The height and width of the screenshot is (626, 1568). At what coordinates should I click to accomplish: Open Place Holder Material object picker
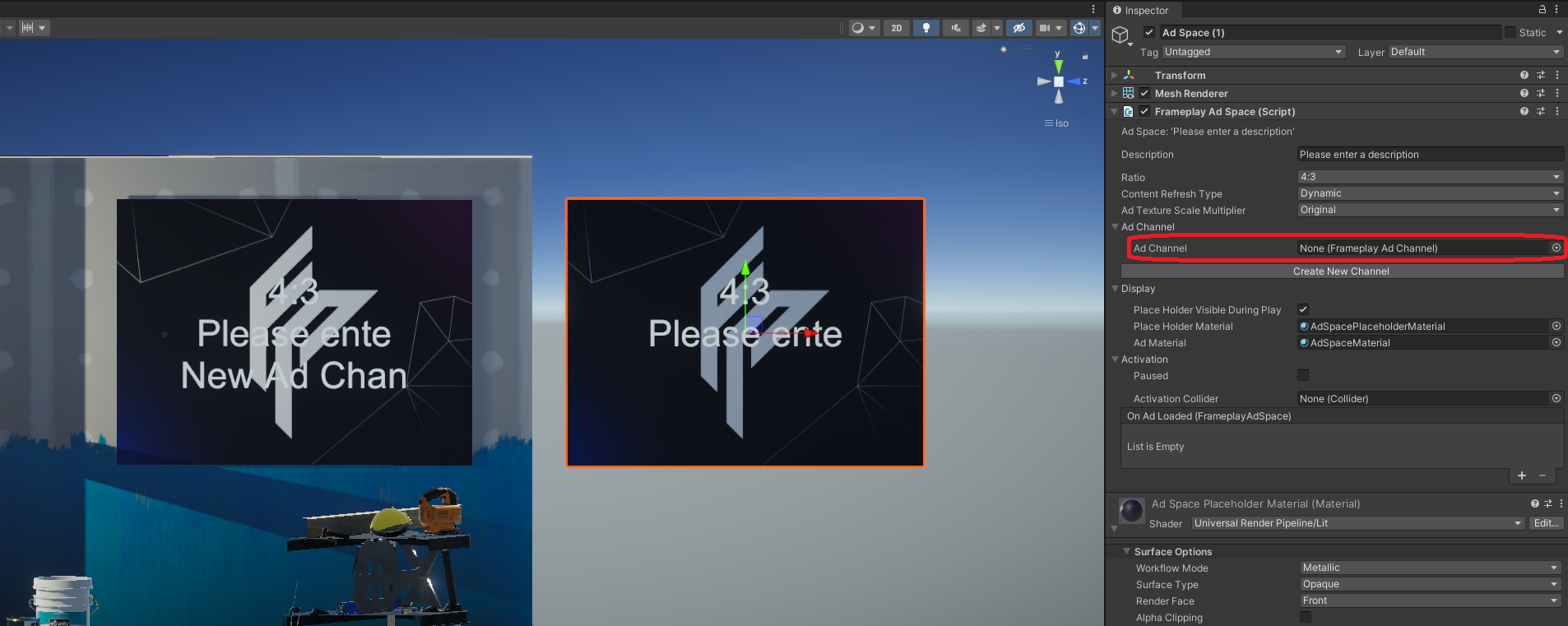pyautogui.click(x=1556, y=326)
